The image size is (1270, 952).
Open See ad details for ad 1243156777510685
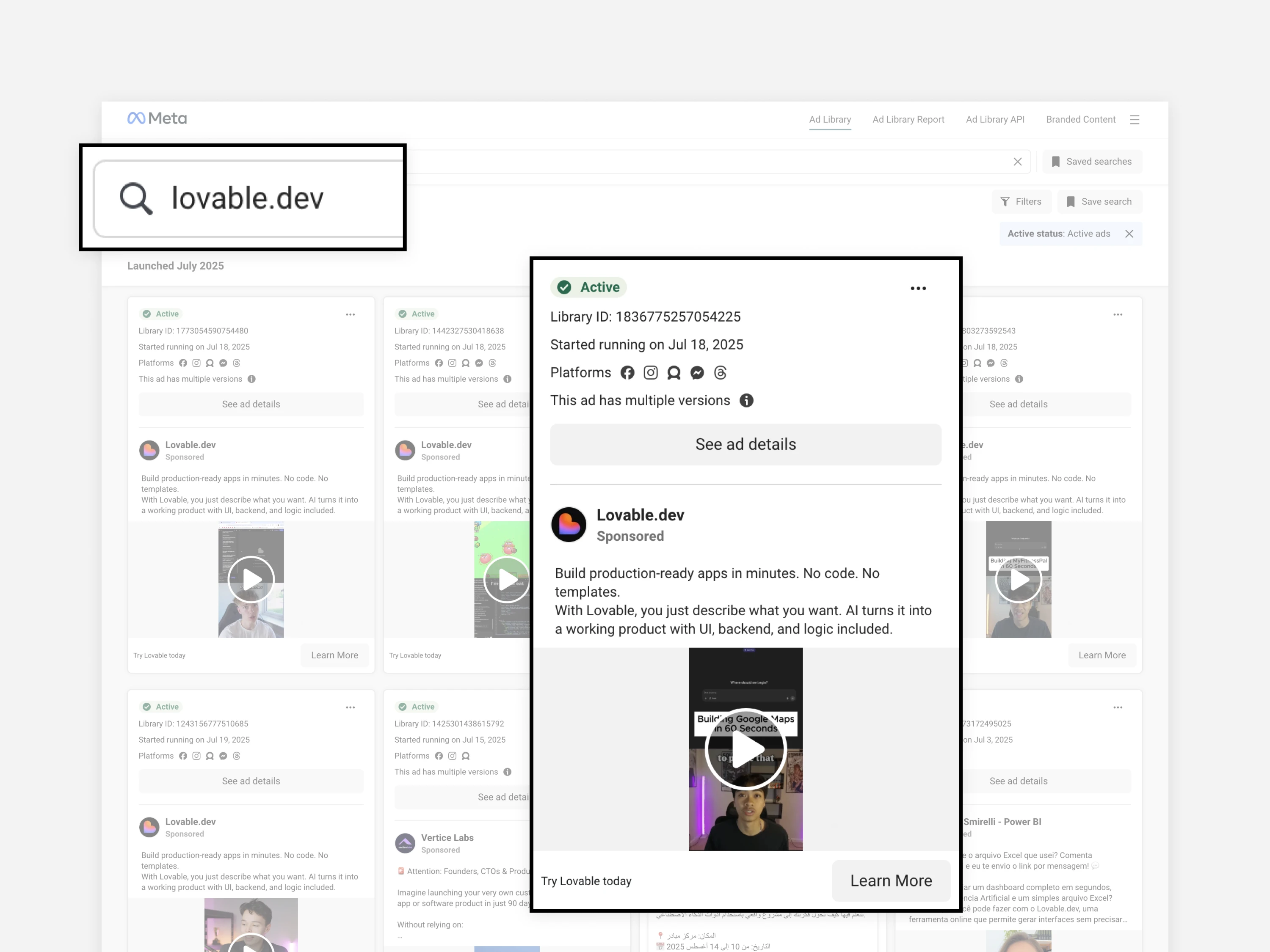pos(251,781)
